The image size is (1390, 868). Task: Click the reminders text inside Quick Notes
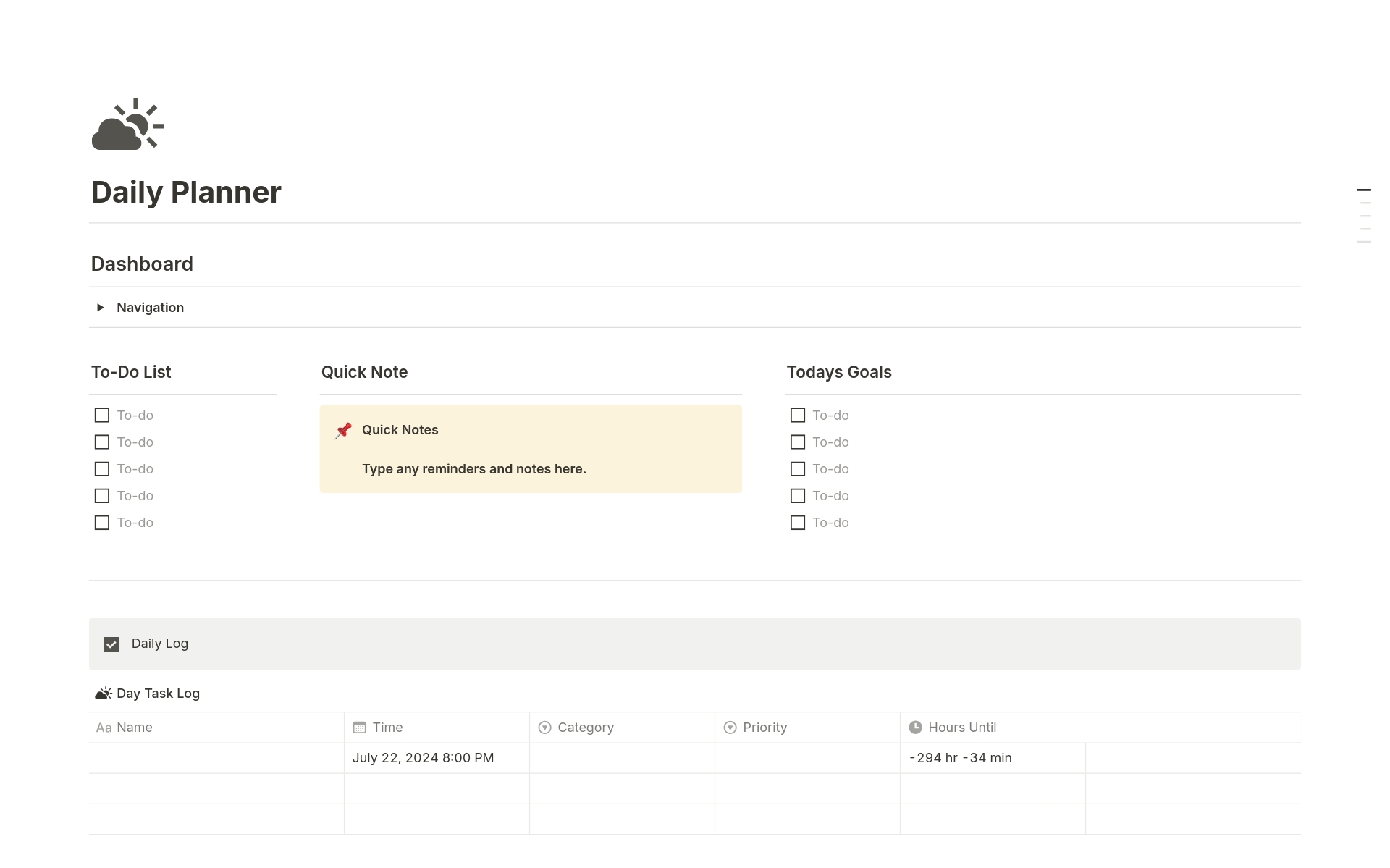[474, 468]
